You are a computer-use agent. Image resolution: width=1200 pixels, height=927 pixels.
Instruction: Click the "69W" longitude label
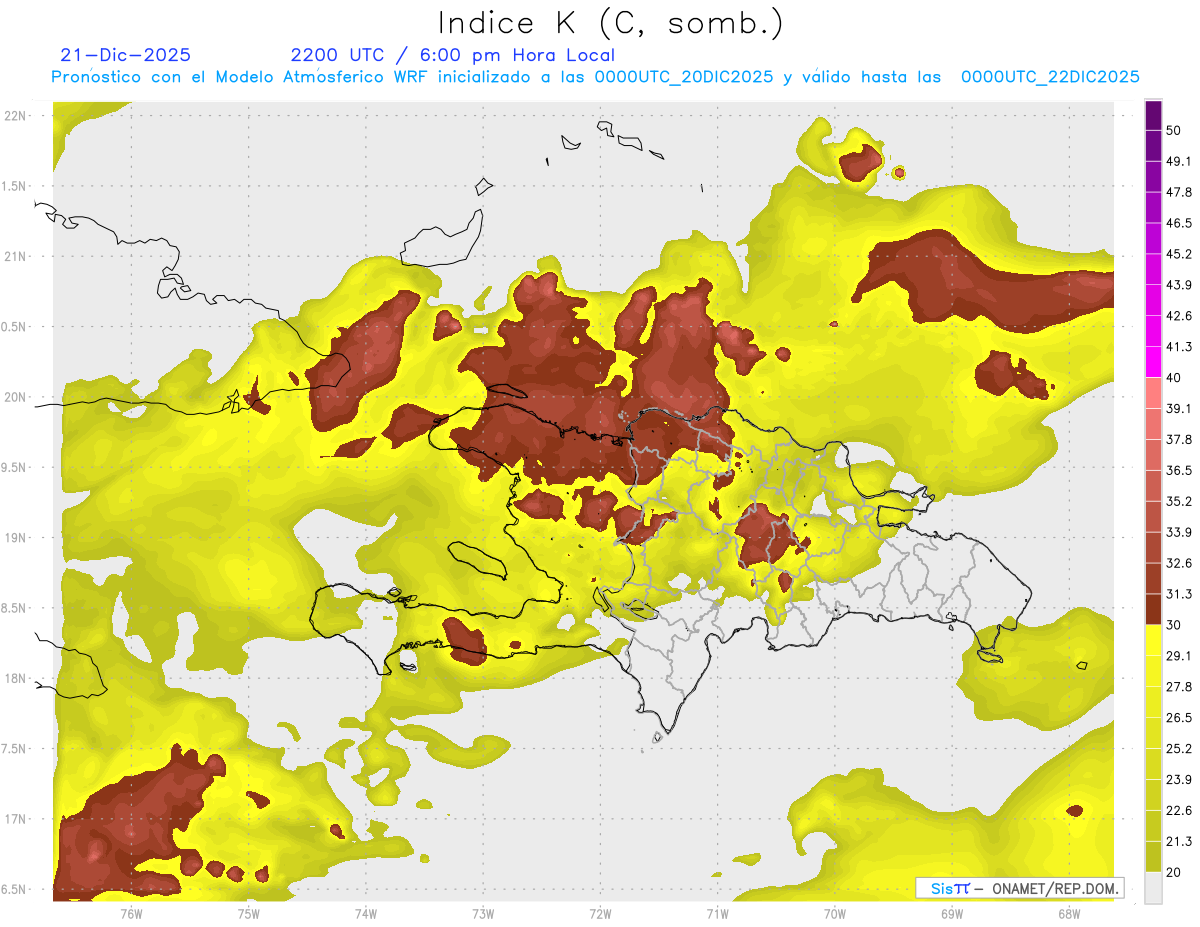pyautogui.click(x=951, y=913)
